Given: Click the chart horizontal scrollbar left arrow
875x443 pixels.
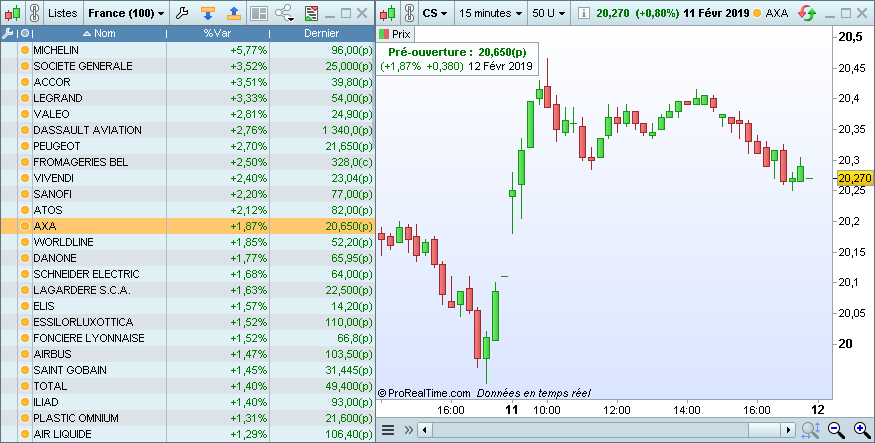Looking at the screenshot, I should click(x=424, y=430).
